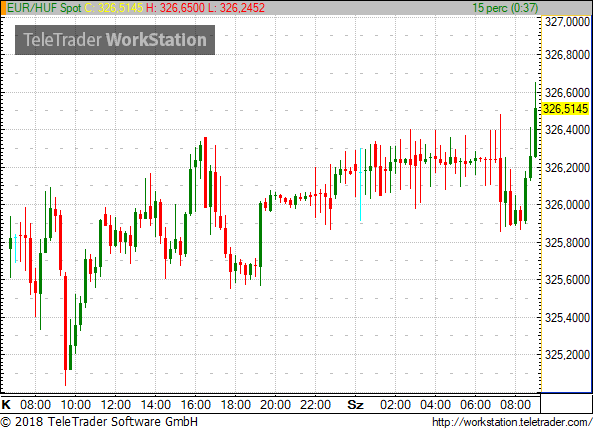Viewport: 593px width, 431px height.
Task: Click the 327,0000 price axis label
Action: (x=567, y=22)
